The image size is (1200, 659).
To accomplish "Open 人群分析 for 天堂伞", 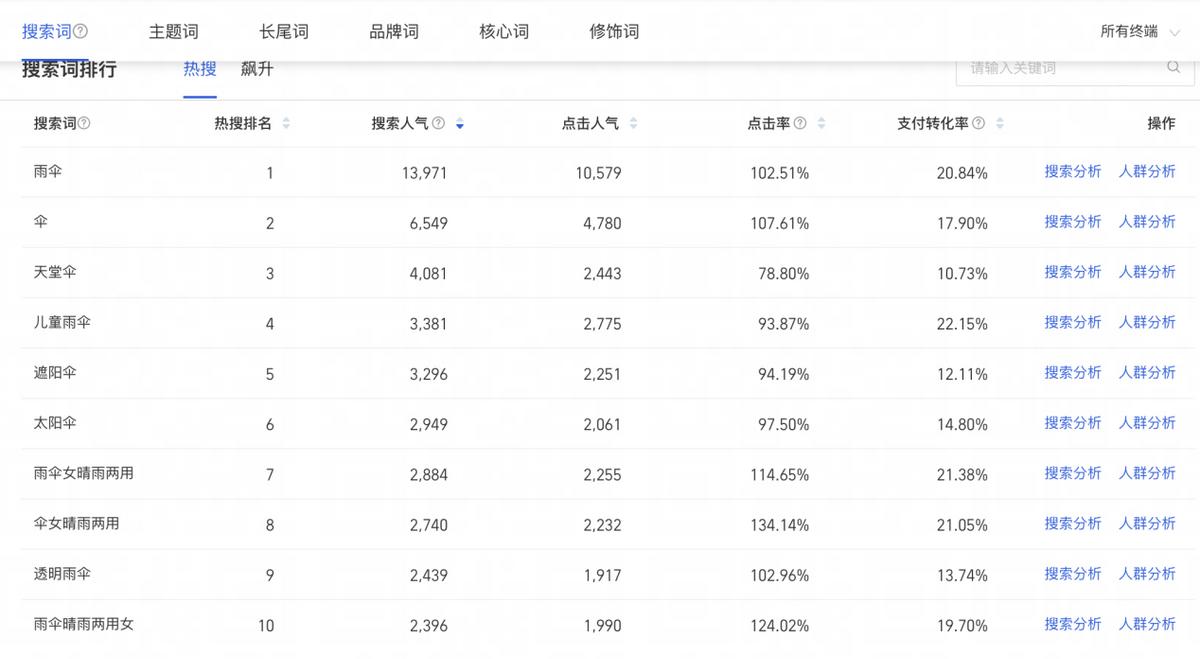I will [x=1147, y=272].
